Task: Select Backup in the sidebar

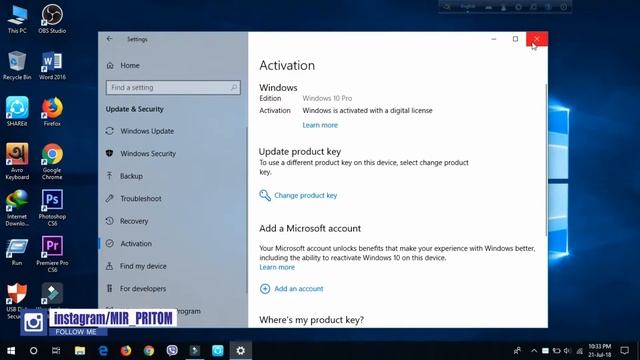Action: 124,176
